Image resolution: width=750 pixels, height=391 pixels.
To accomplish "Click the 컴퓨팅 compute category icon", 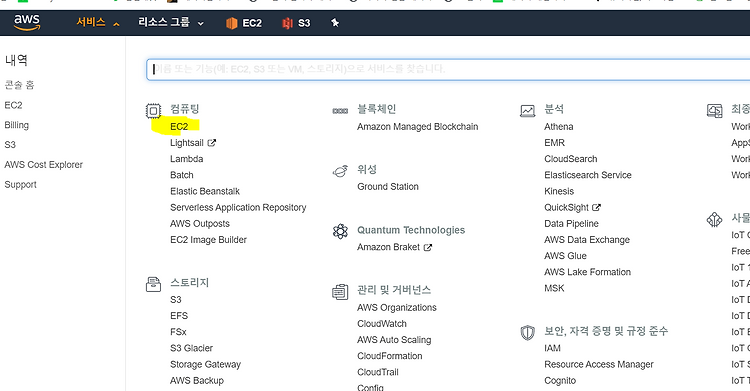I will [153, 111].
